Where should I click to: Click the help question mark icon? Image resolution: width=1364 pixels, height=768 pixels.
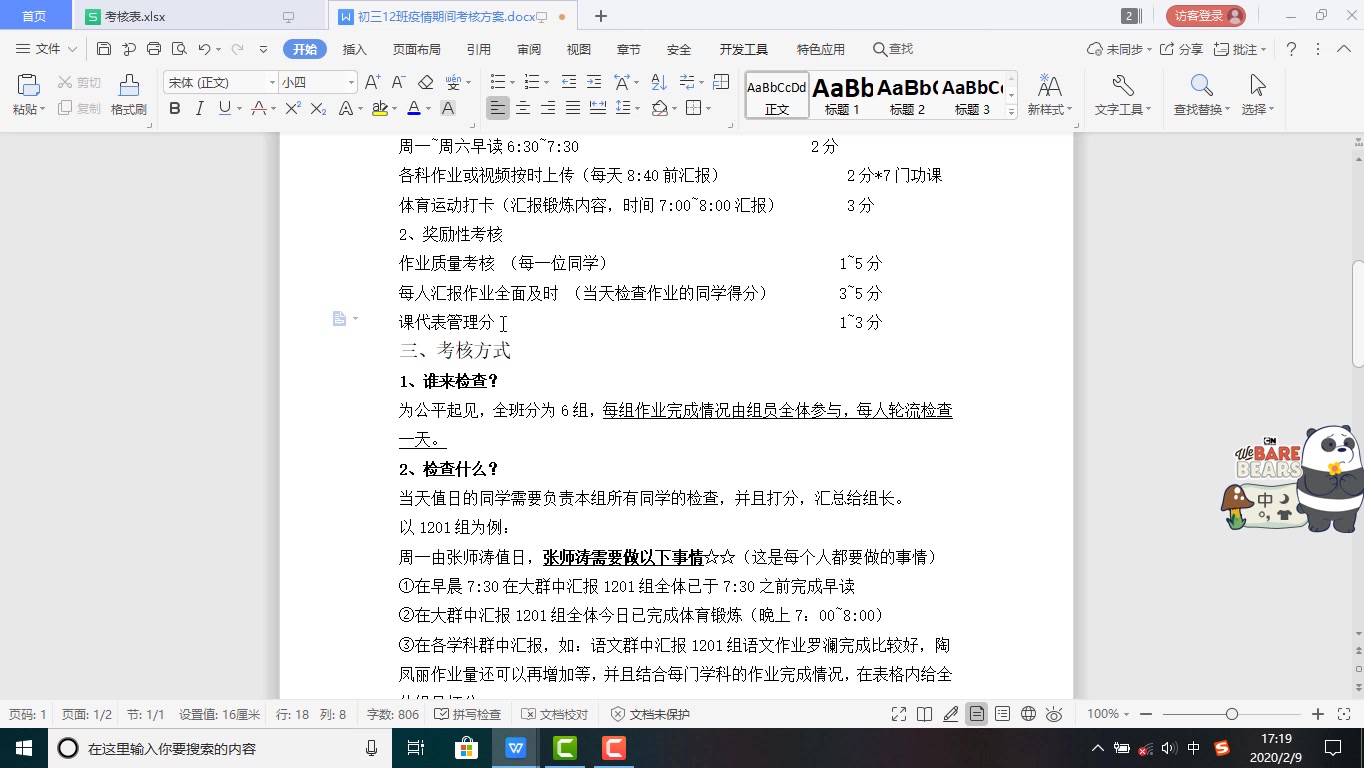pos(1291,49)
